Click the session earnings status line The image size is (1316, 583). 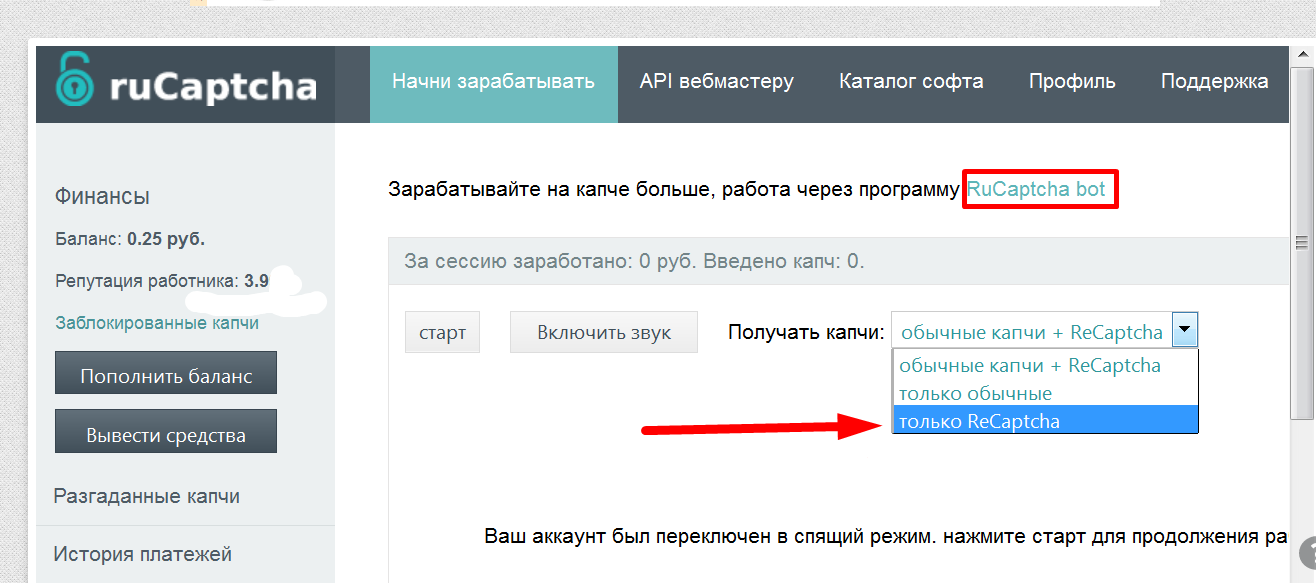click(634, 262)
